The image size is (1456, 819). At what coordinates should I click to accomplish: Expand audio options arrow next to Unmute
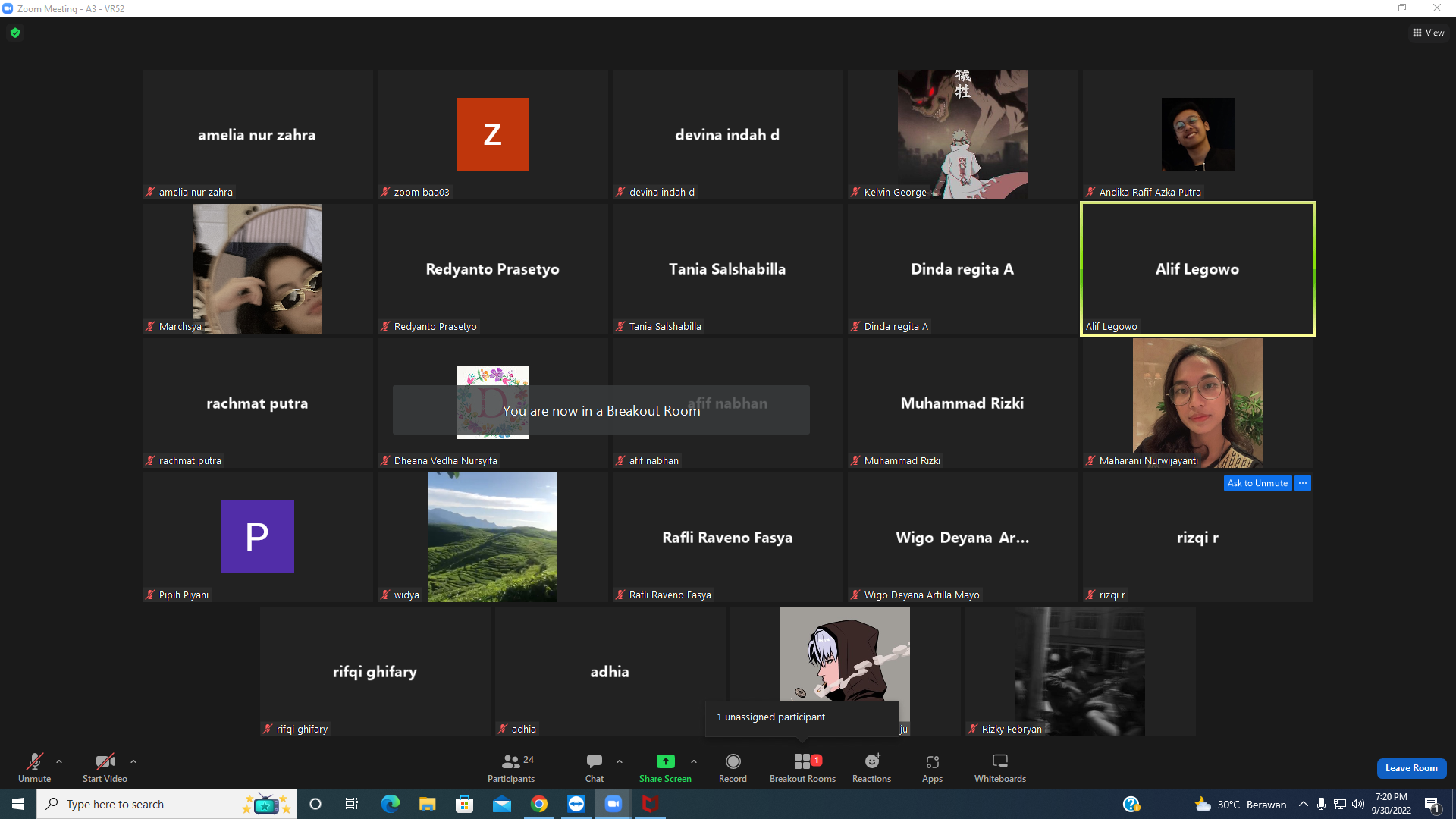59,761
